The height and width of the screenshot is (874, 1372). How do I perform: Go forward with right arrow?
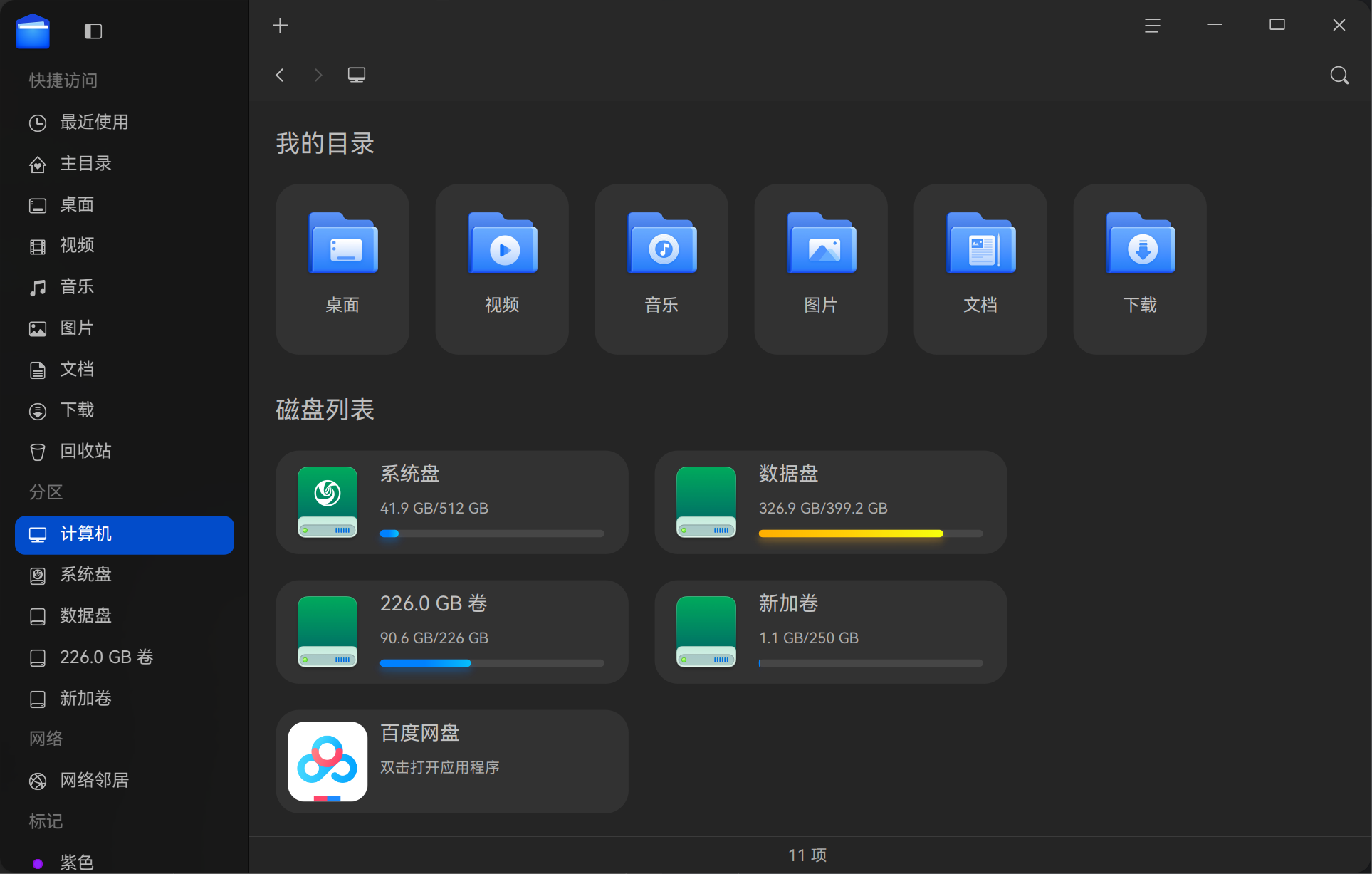318,75
